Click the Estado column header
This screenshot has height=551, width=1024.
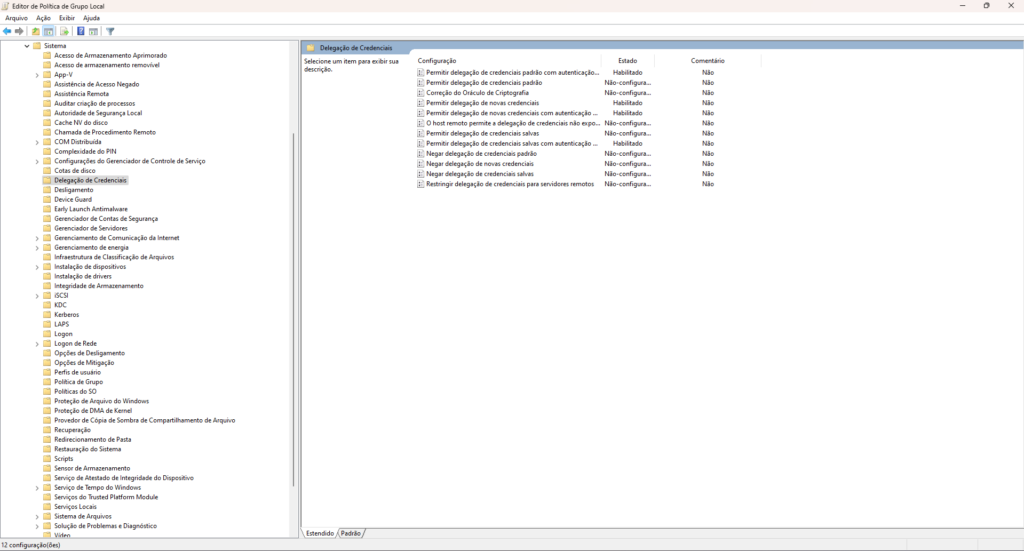tap(627, 61)
